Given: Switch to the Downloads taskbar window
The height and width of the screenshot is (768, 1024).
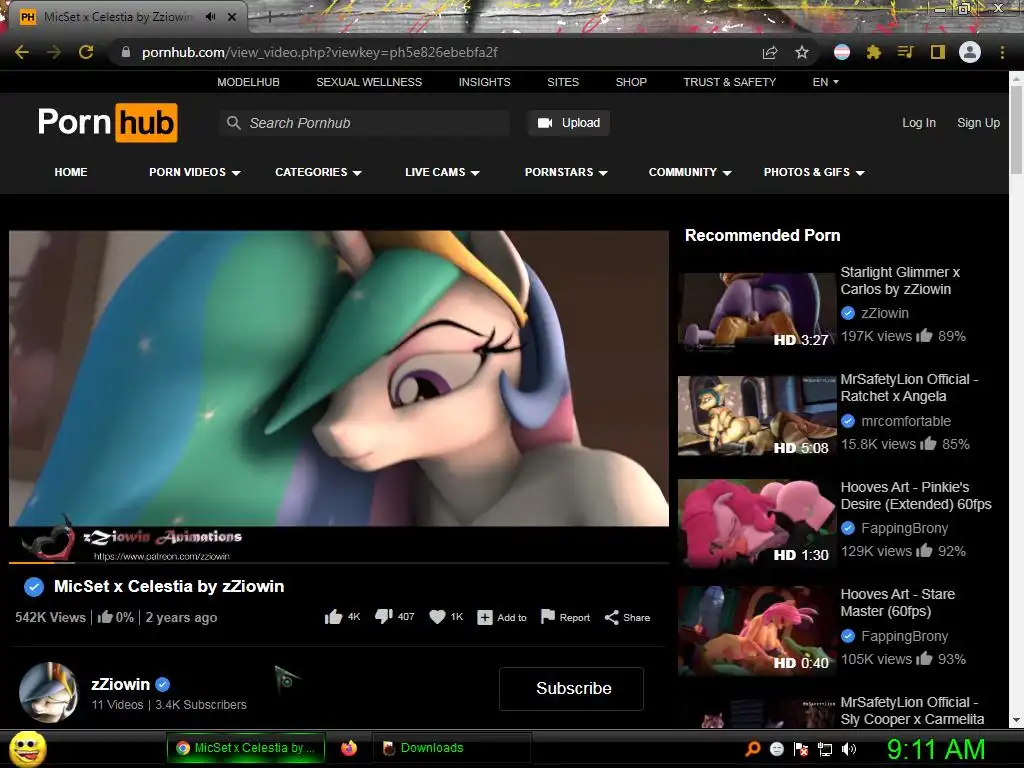Looking at the screenshot, I should [x=451, y=748].
